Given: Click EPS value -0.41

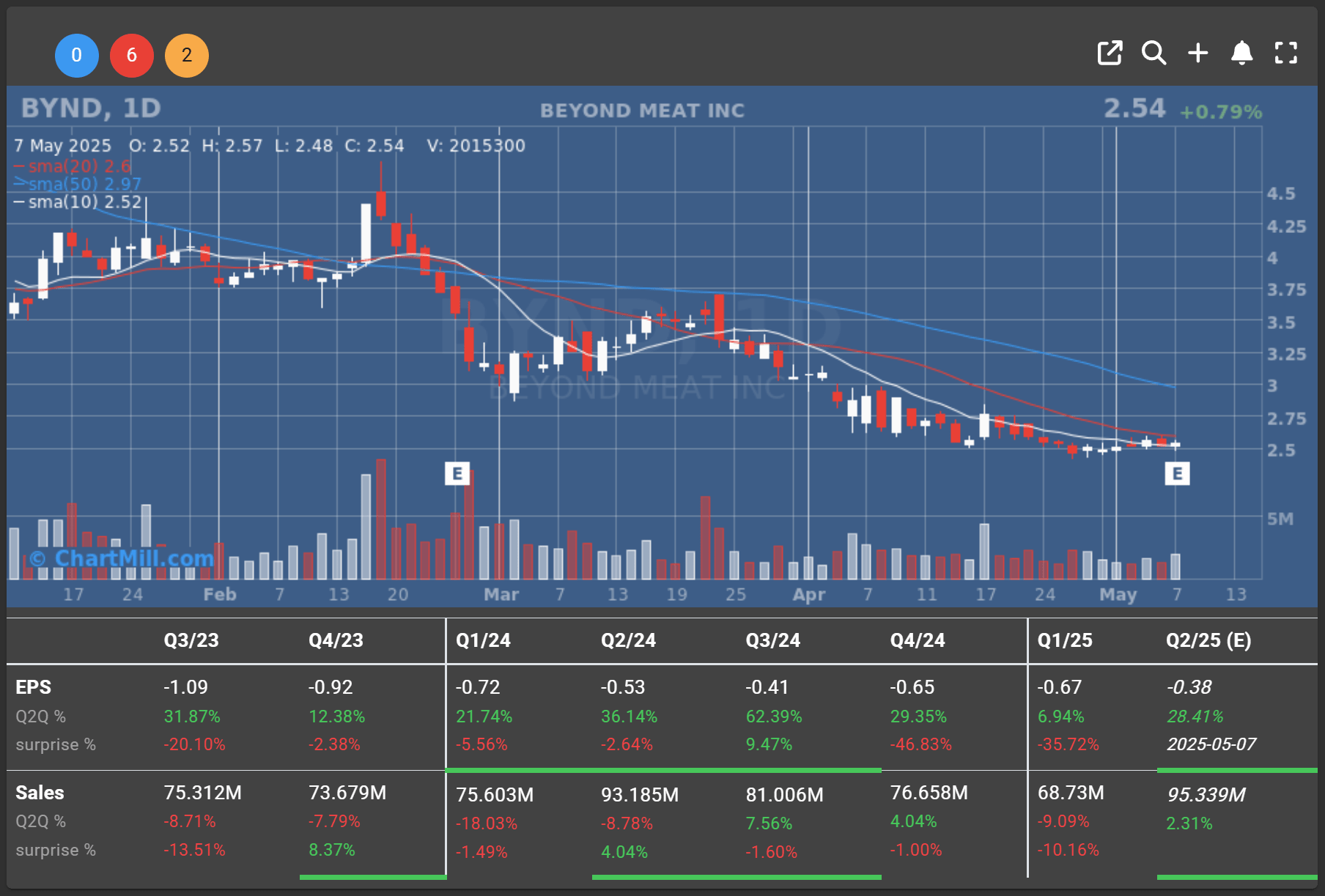Looking at the screenshot, I should [767, 687].
